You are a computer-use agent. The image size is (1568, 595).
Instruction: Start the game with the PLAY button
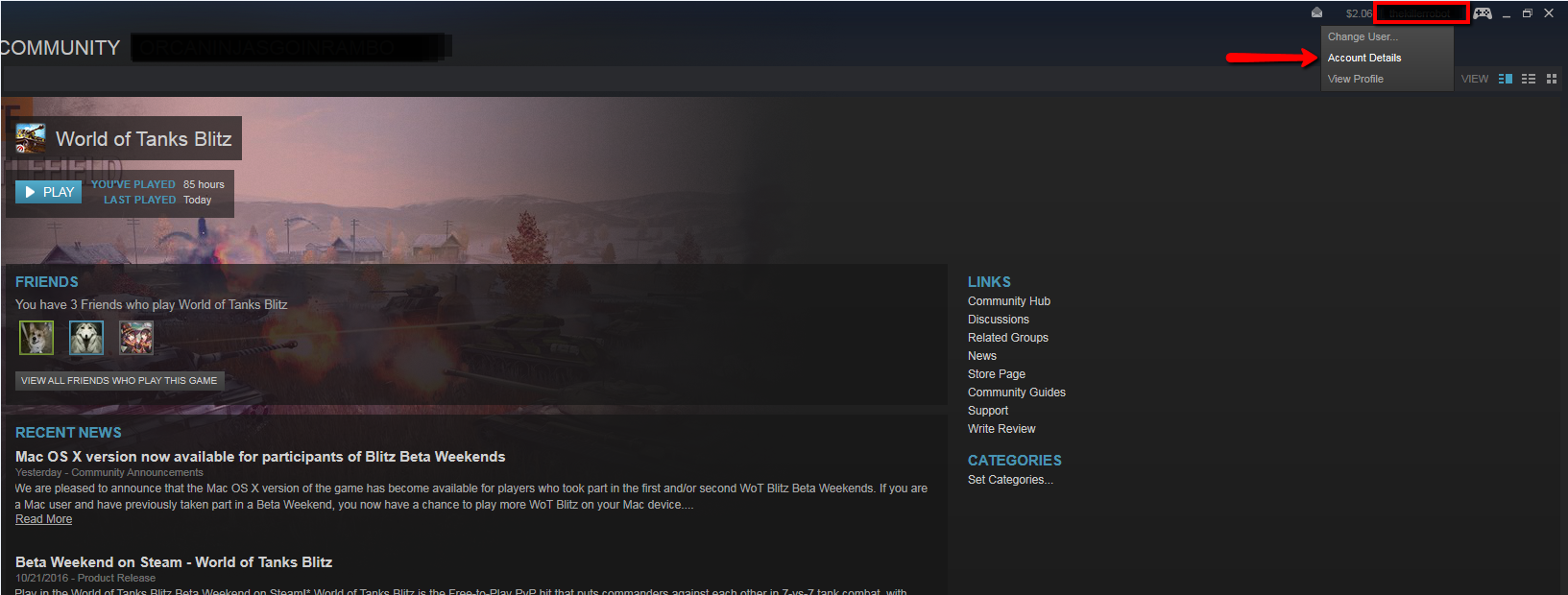pos(48,192)
